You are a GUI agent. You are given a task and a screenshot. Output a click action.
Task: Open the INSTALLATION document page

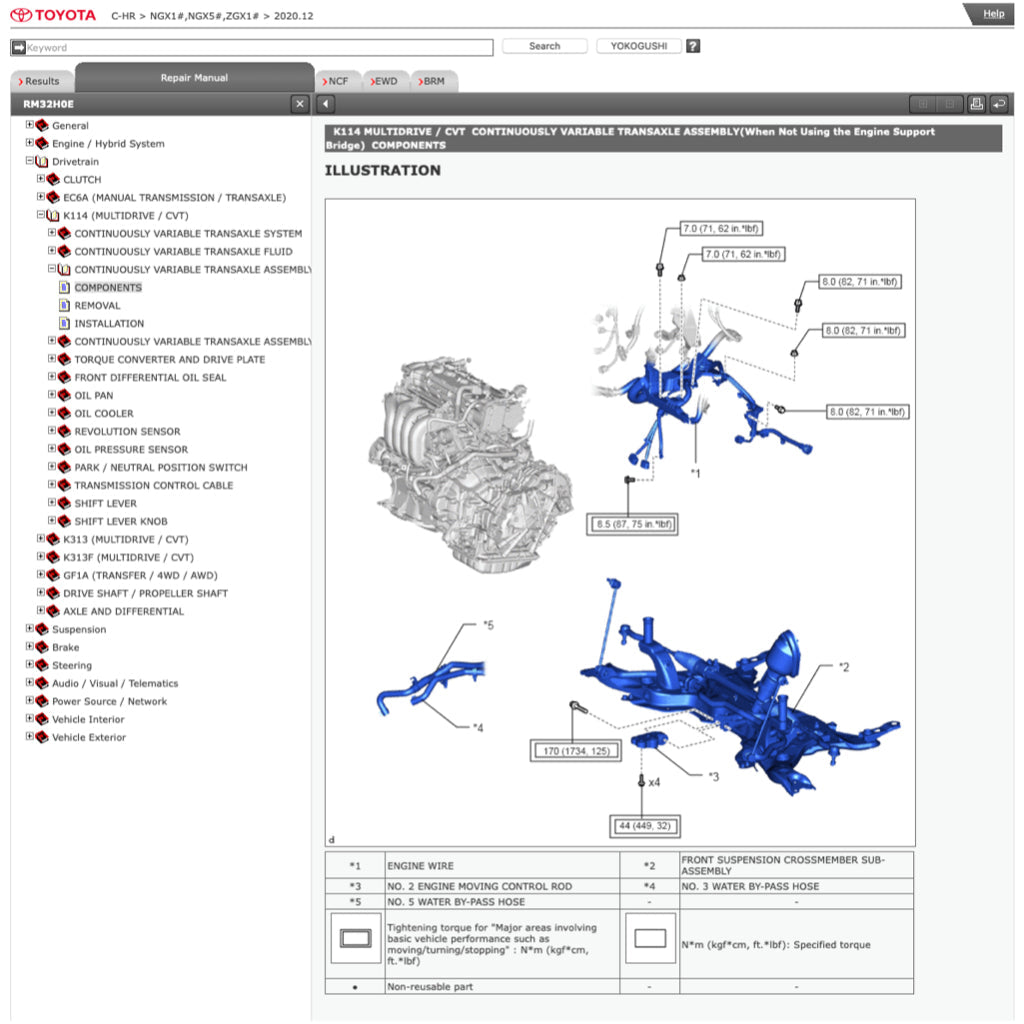(x=109, y=324)
